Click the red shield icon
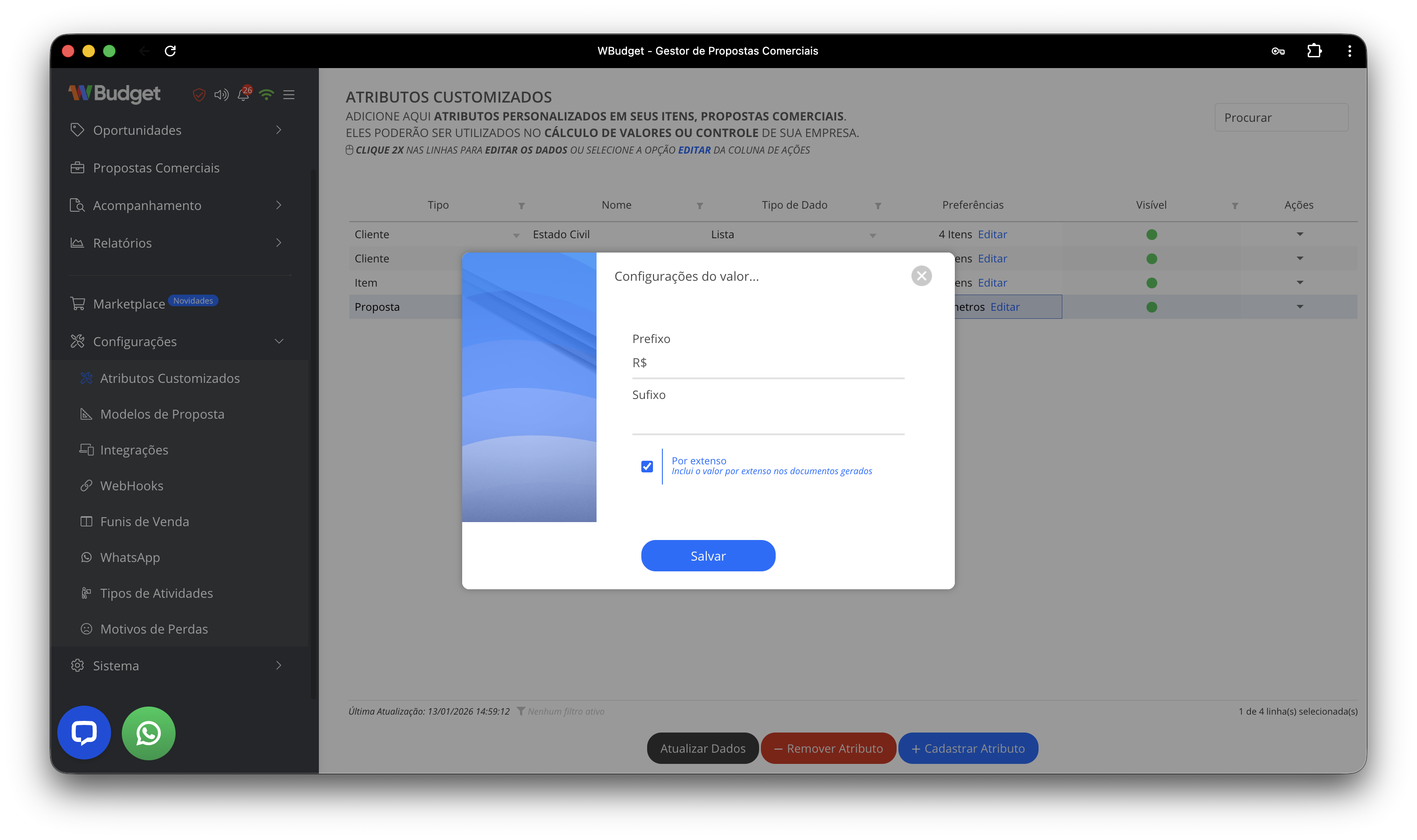 click(199, 94)
